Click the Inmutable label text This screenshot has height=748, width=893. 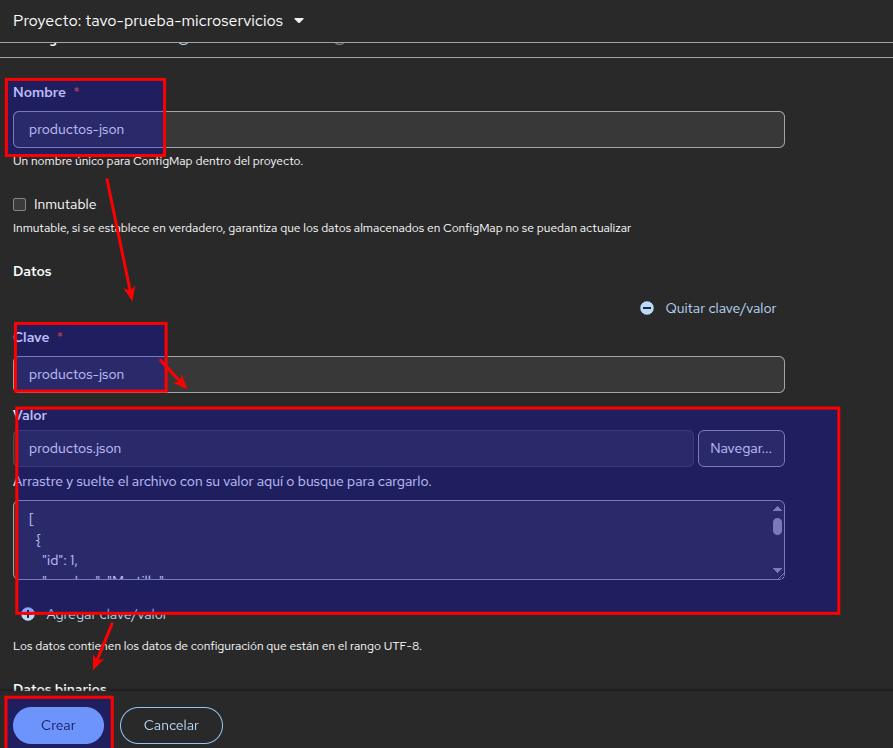[65, 204]
